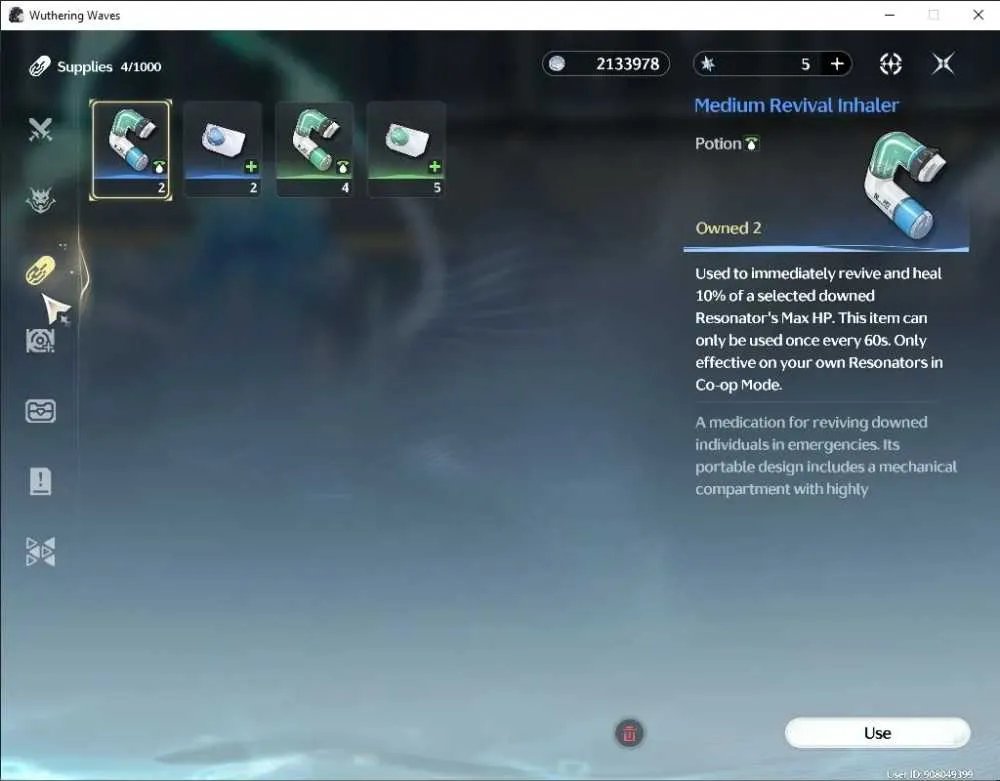Viewport: 1000px width, 781px height.
Task: Select the green inhaler item with count 4
Action: coord(314,150)
